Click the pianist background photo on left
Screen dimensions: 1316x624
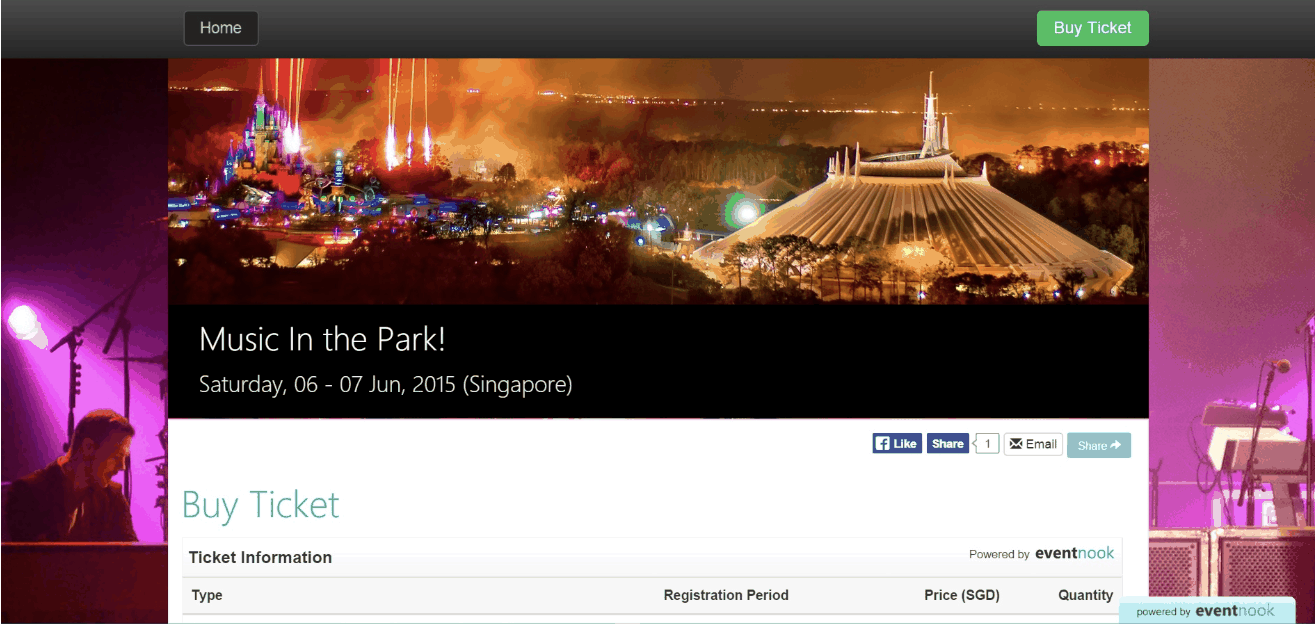84,341
